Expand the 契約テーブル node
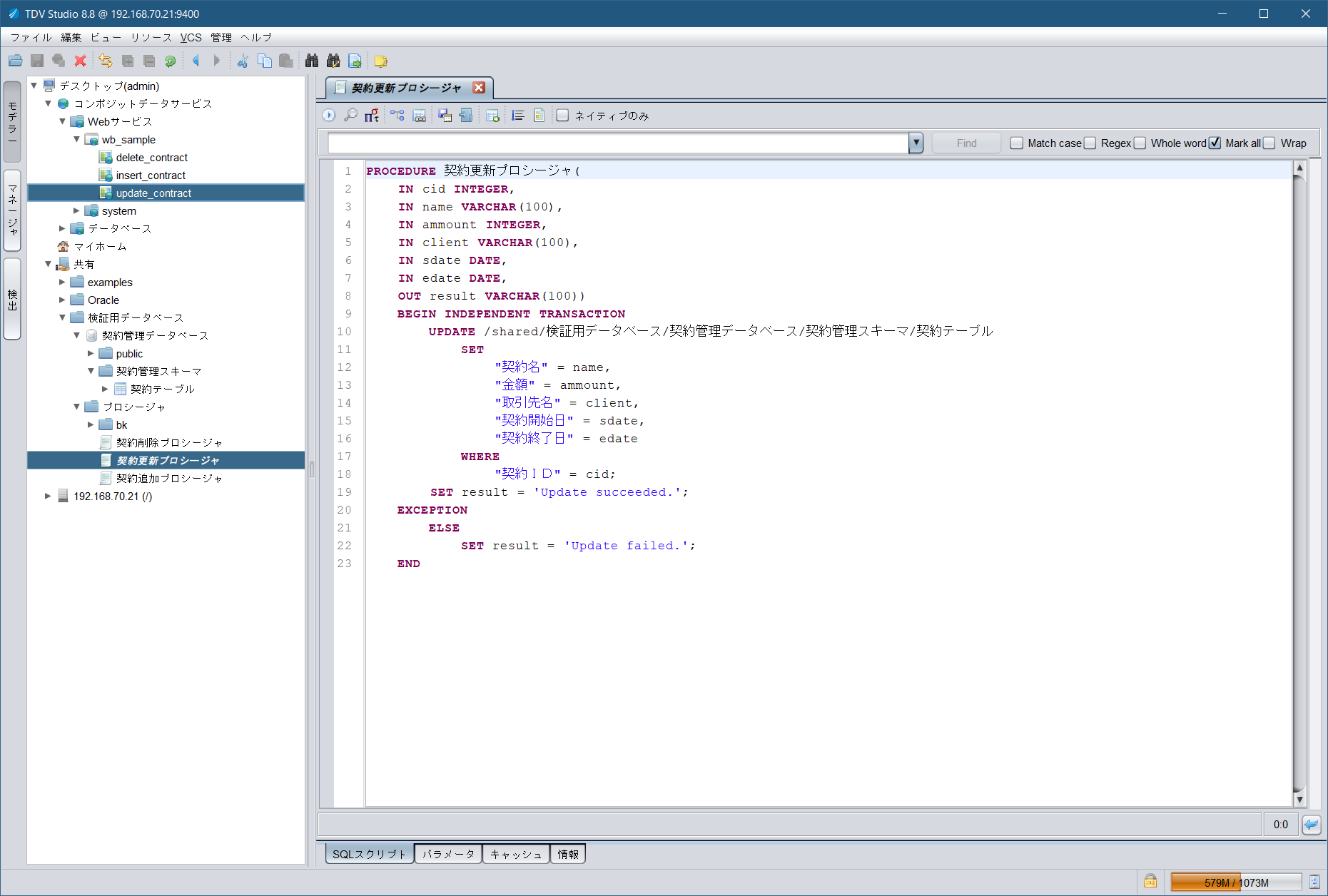The width and height of the screenshot is (1328, 896). click(x=105, y=390)
